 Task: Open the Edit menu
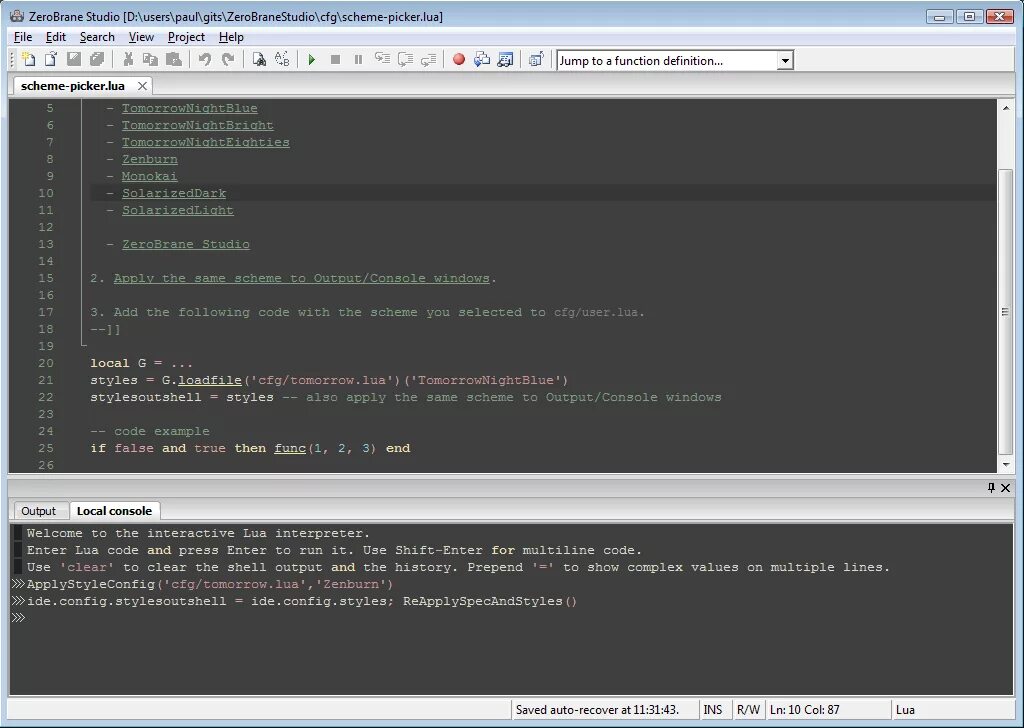(x=56, y=37)
